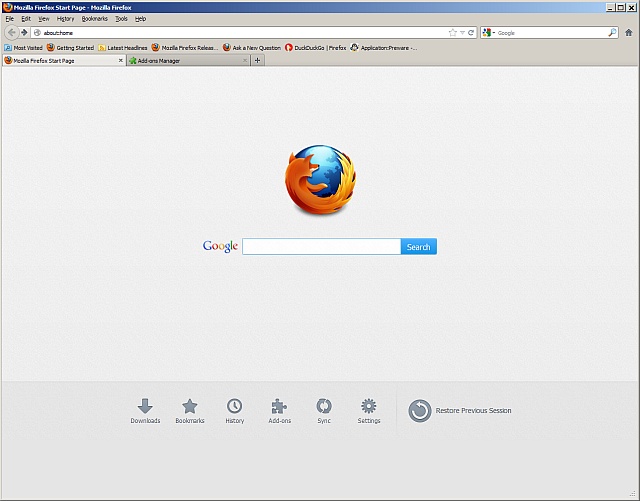Image resolution: width=640 pixels, height=501 pixels.
Task: Open the Bookmarks menu
Action: tap(95, 19)
